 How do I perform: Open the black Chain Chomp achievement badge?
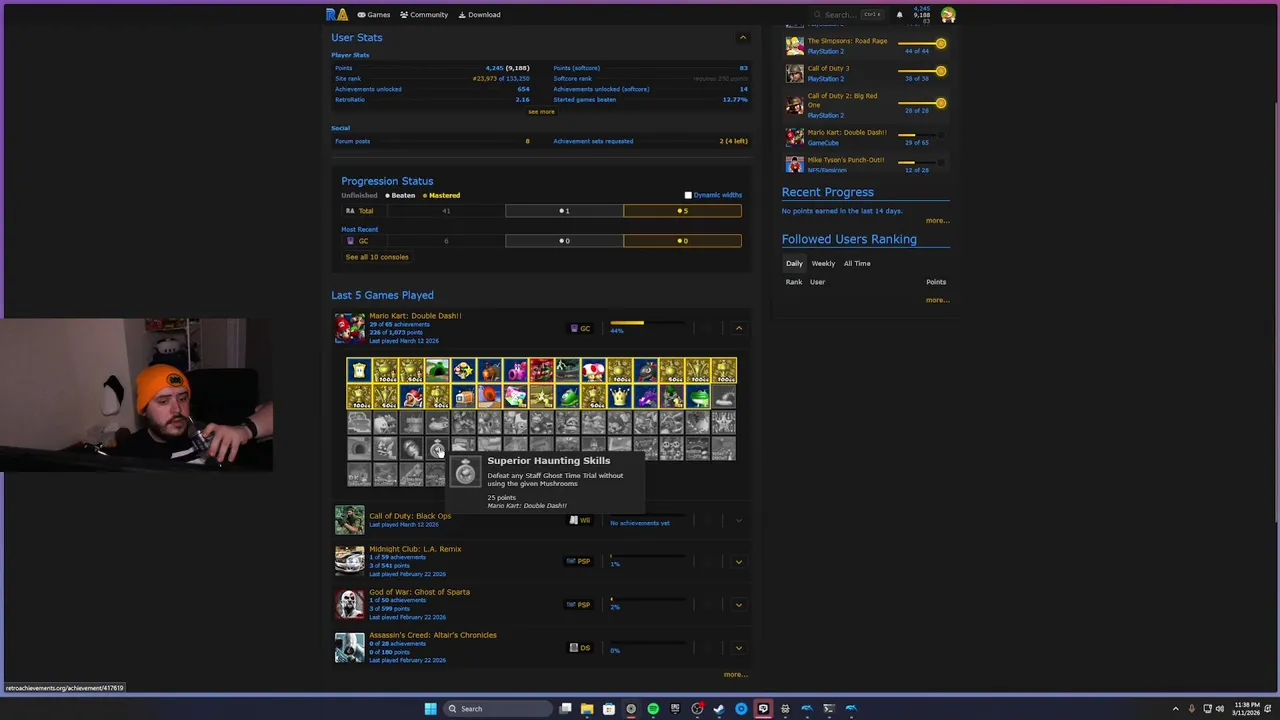(645, 371)
